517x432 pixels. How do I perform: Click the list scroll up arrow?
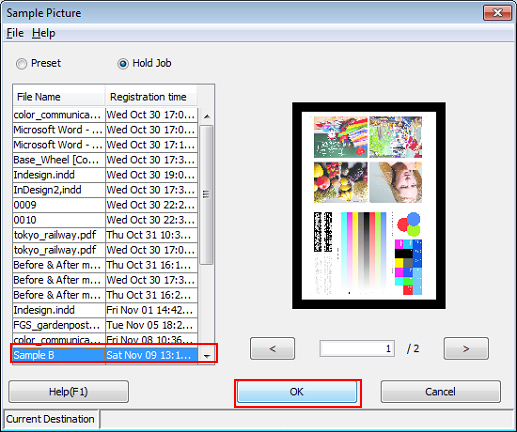tap(207, 116)
